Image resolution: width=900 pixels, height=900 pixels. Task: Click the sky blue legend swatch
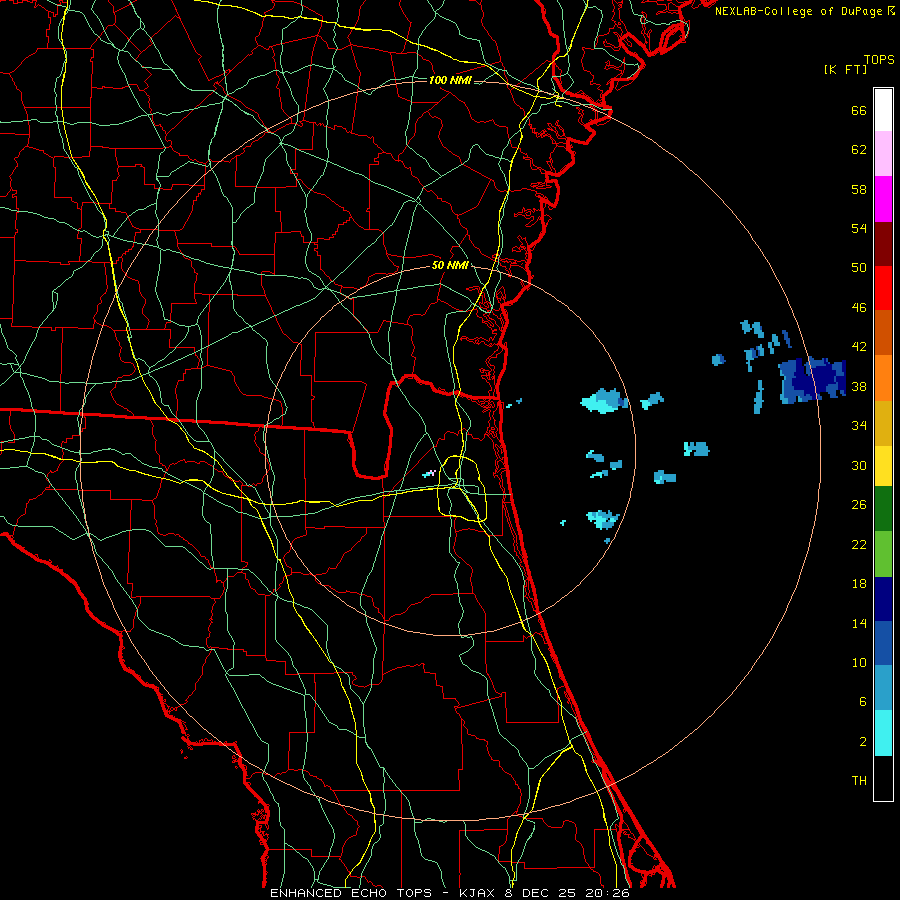pos(883,688)
